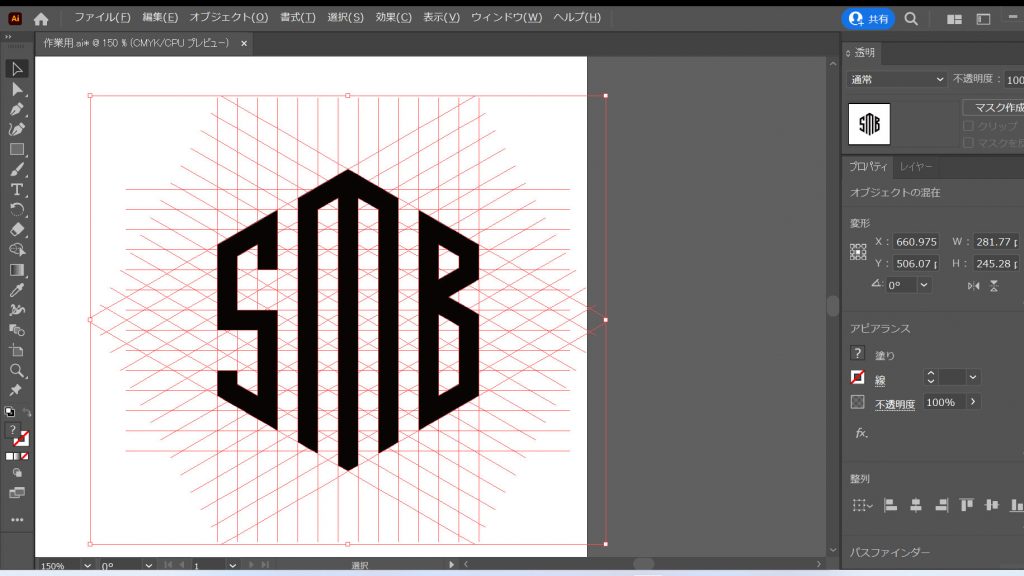Open the stroke weight dropdown
The image size is (1024, 576).
tap(972, 377)
